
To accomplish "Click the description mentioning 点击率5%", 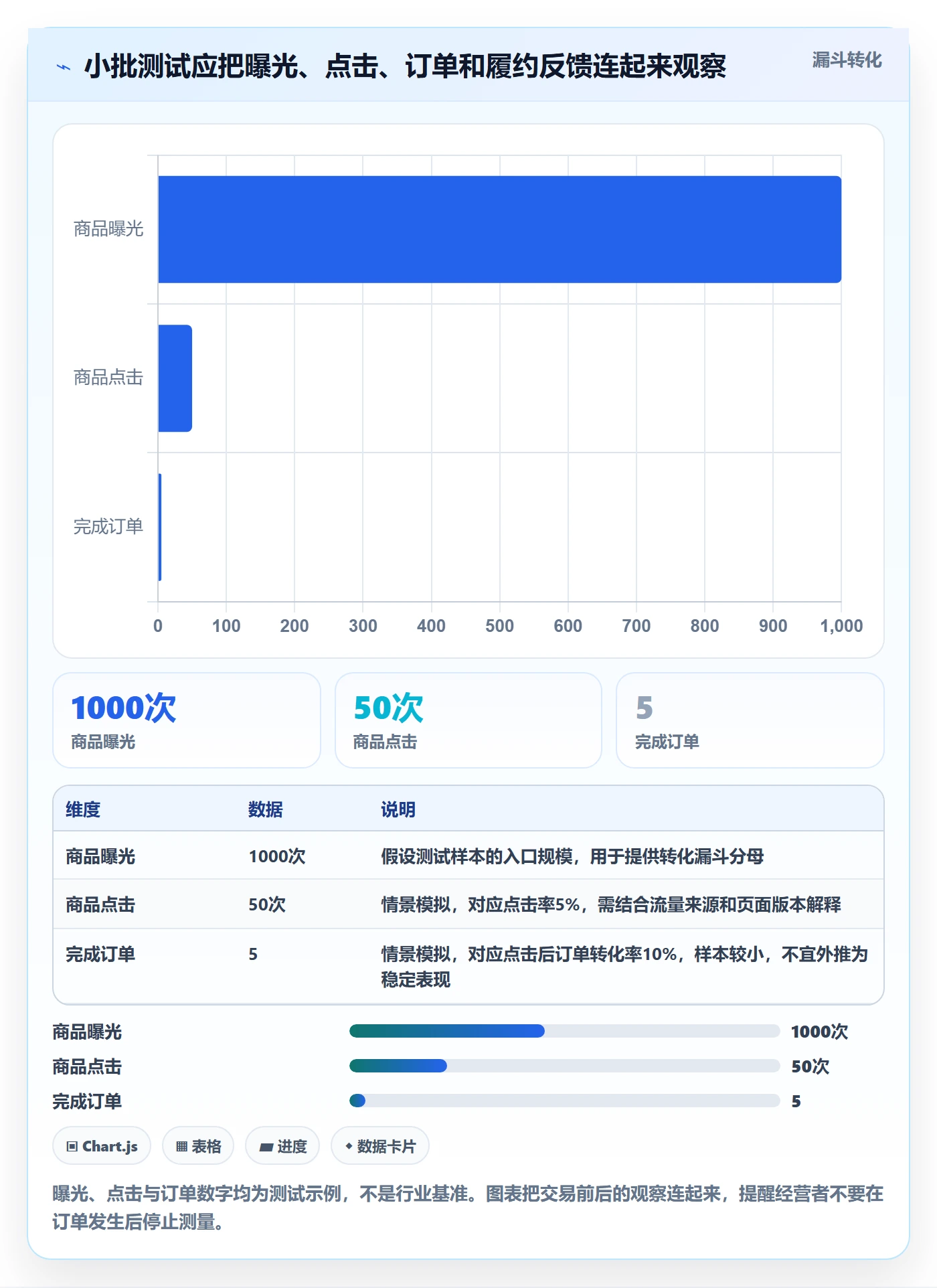I will (611, 904).
